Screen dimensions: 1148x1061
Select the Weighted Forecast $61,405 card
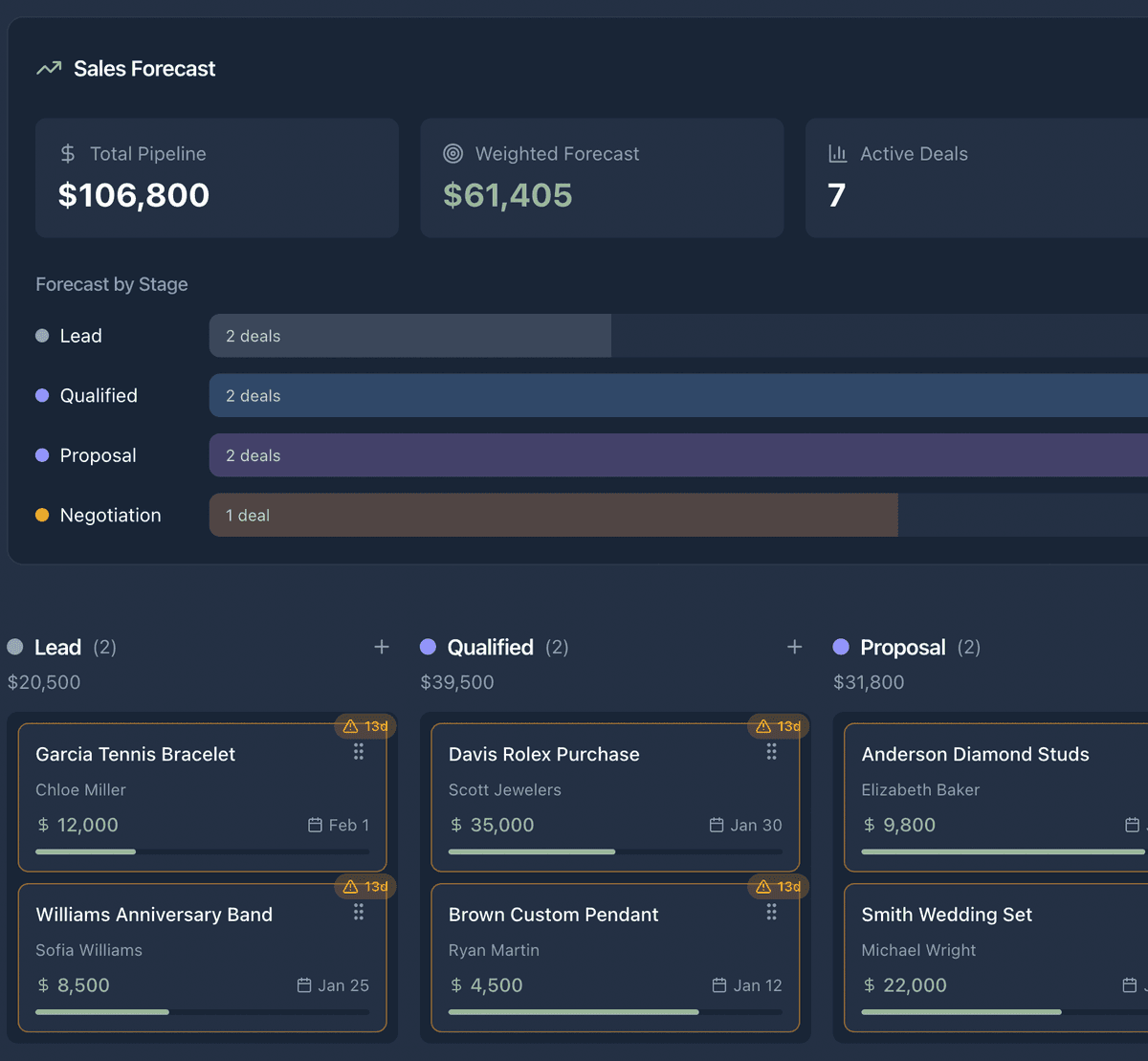(602, 178)
